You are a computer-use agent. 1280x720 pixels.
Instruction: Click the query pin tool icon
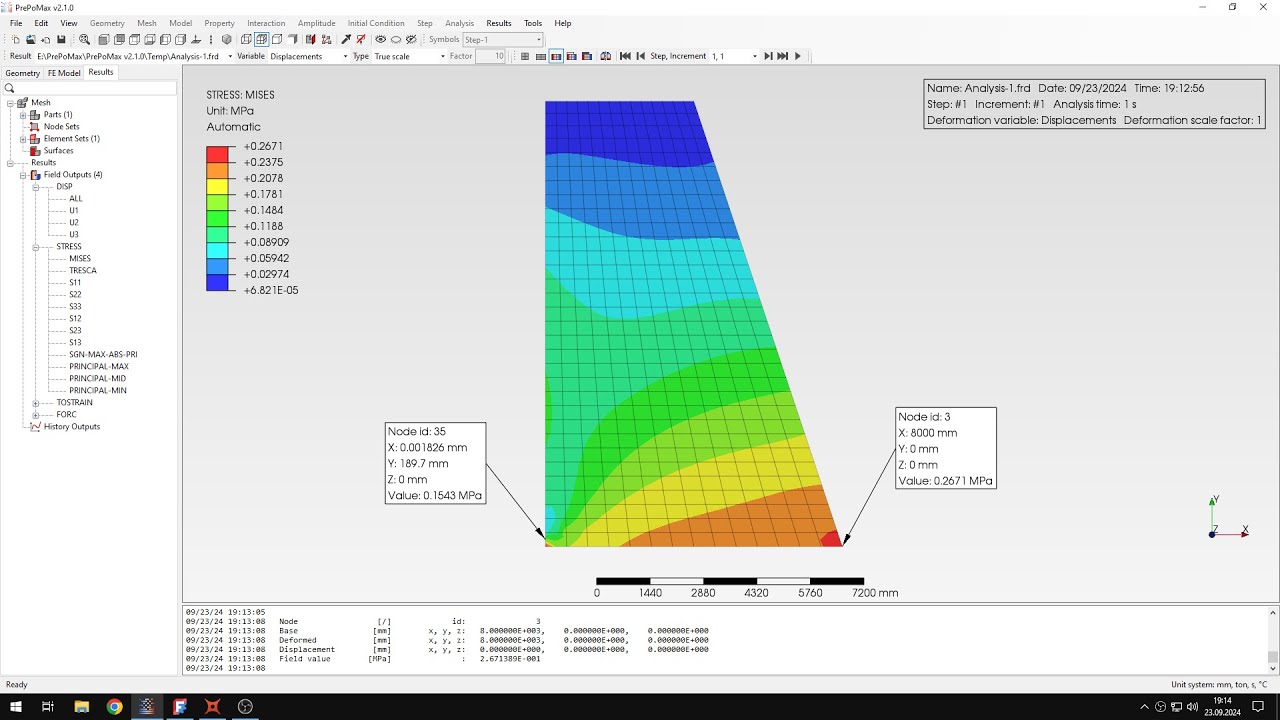[345, 39]
